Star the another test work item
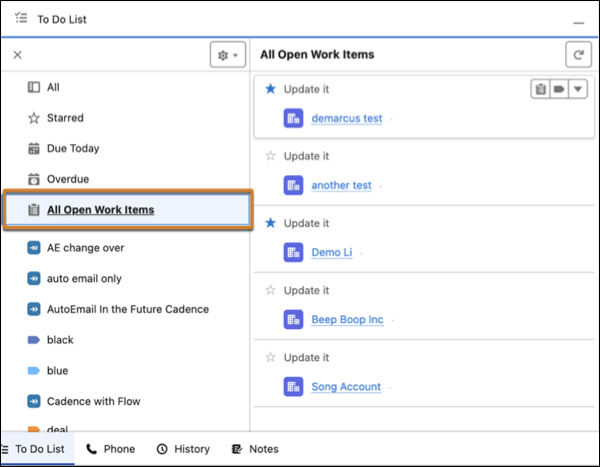 (271, 156)
